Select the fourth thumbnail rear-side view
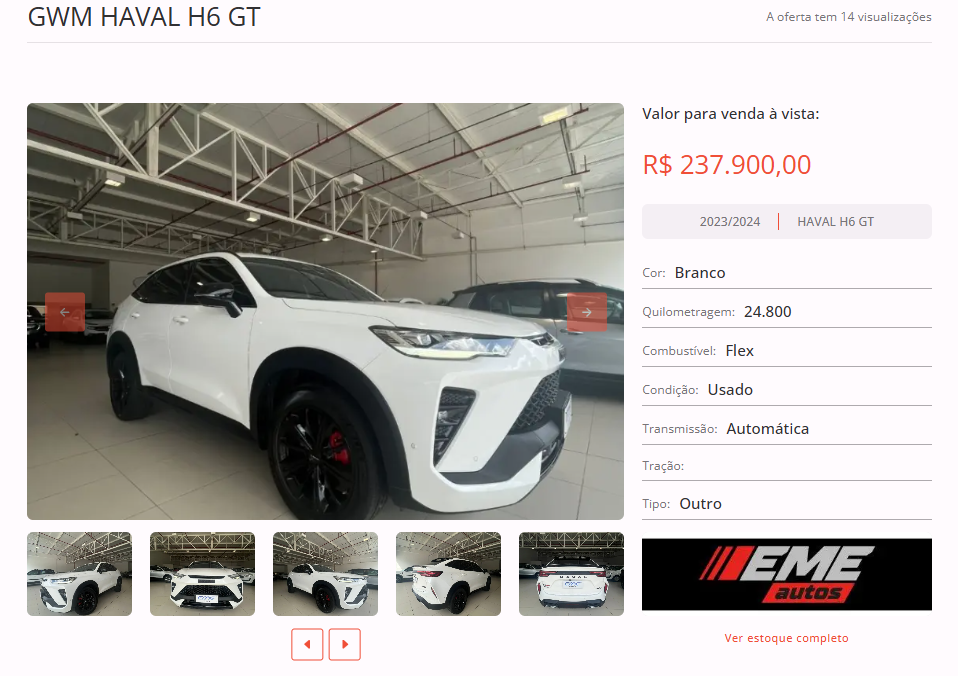Image resolution: width=958 pixels, height=676 pixels. [448, 573]
